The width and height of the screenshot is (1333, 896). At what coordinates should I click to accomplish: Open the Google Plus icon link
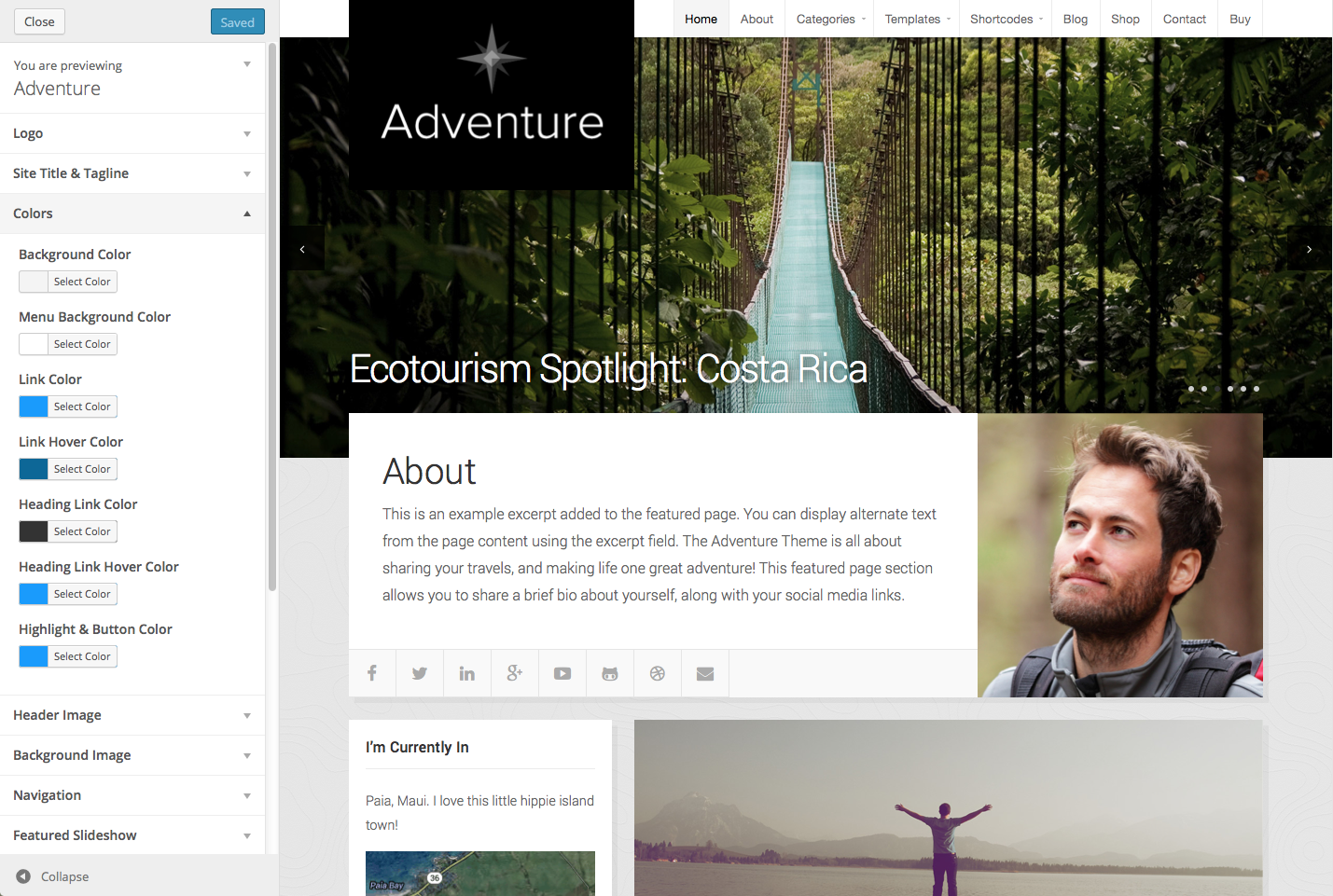515,673
